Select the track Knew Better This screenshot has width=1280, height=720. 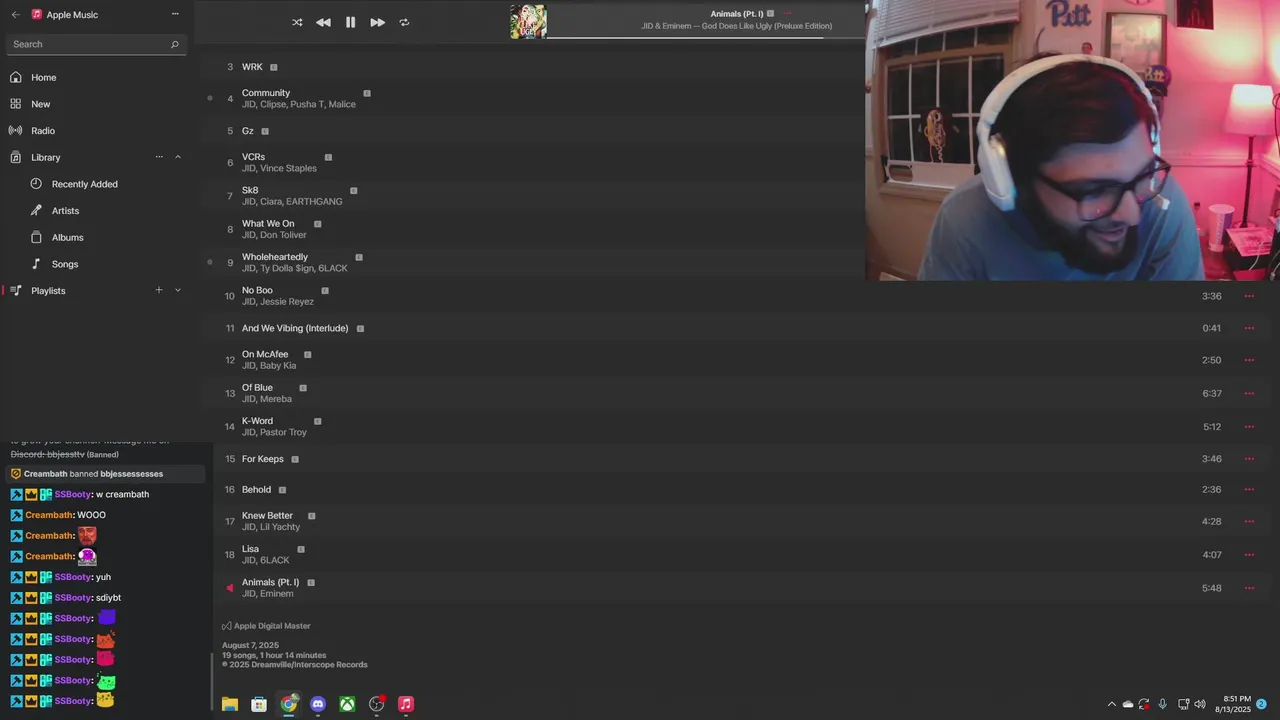pos(267,516)
